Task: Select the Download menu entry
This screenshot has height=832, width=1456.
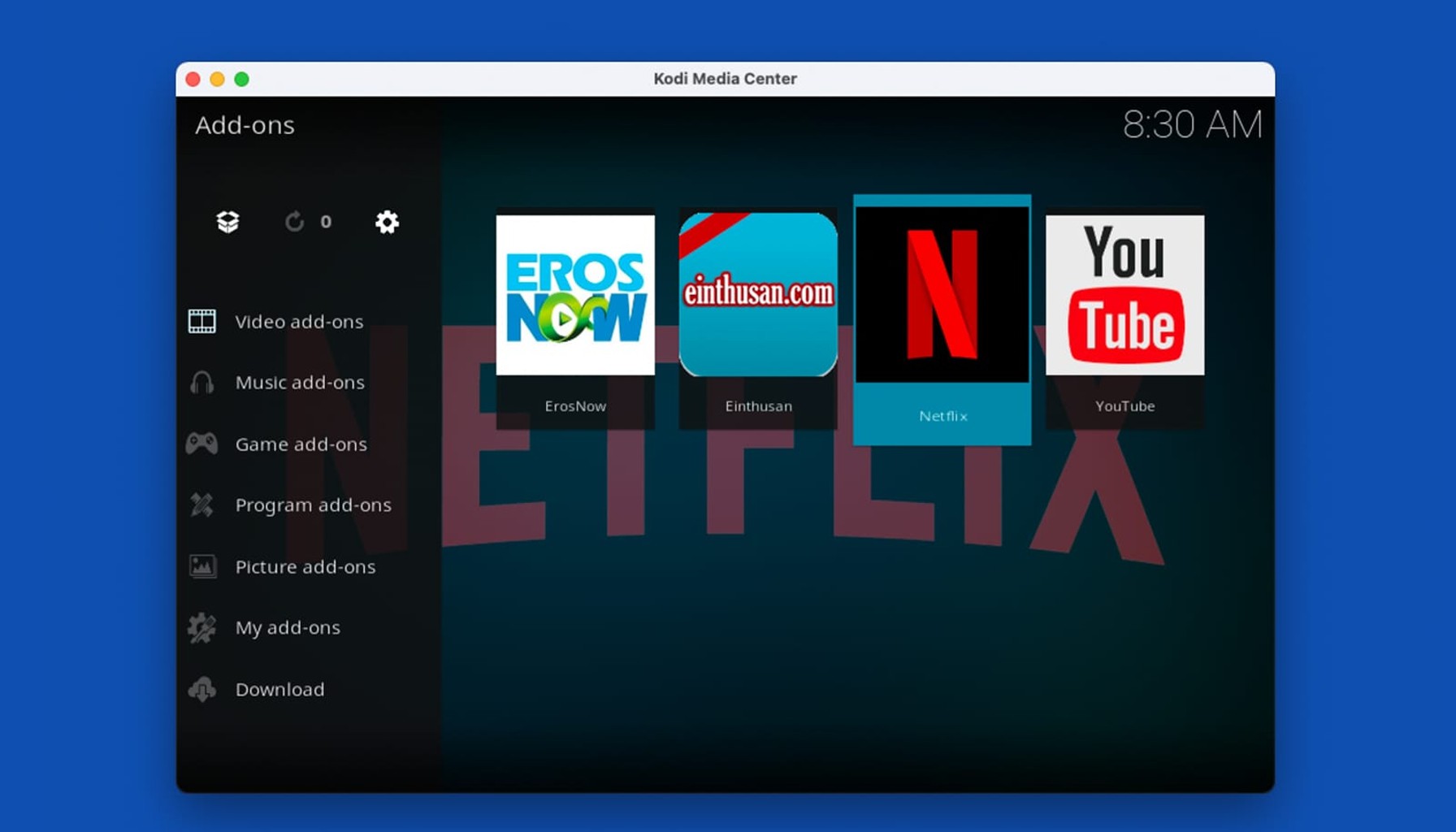Action: [279, 689]
